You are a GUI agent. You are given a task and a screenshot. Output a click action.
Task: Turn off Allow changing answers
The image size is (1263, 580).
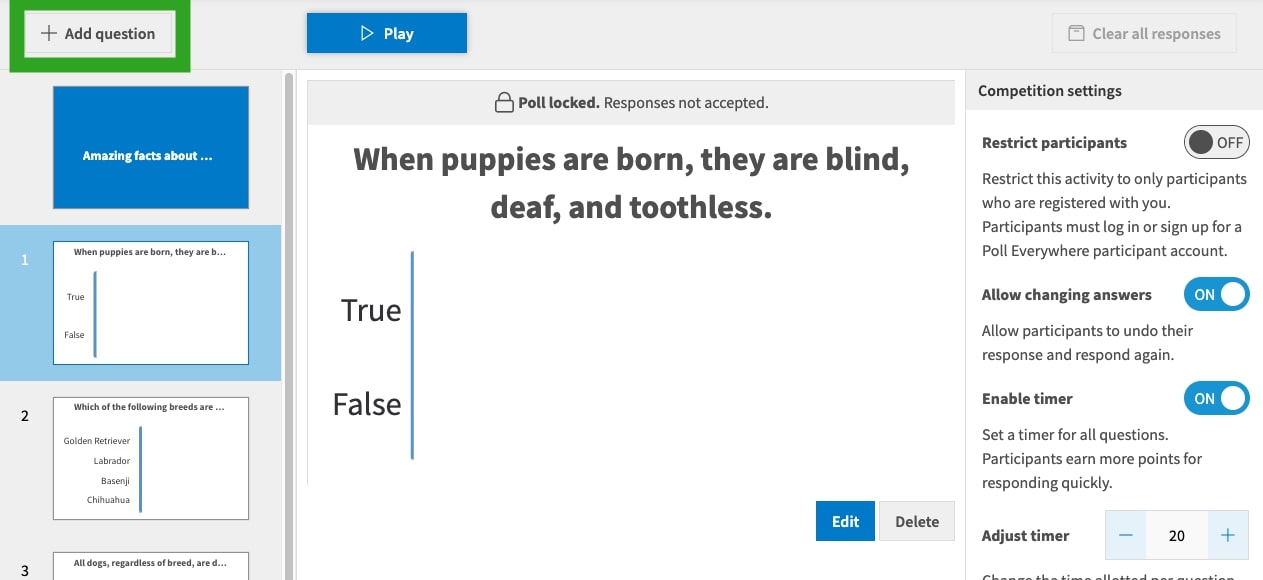click(x=1216, y=295)
